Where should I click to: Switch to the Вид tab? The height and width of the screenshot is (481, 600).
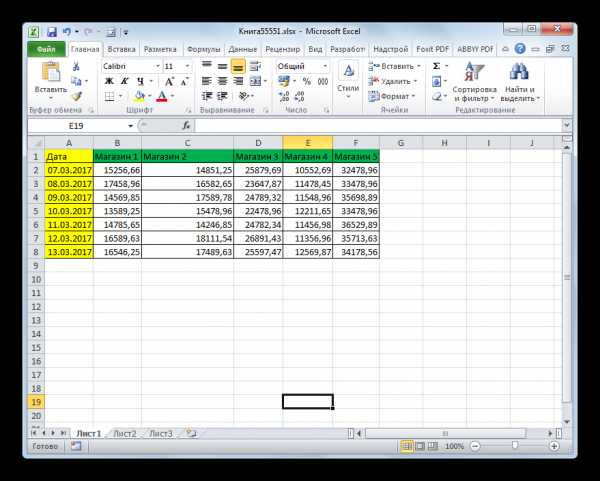315,49
